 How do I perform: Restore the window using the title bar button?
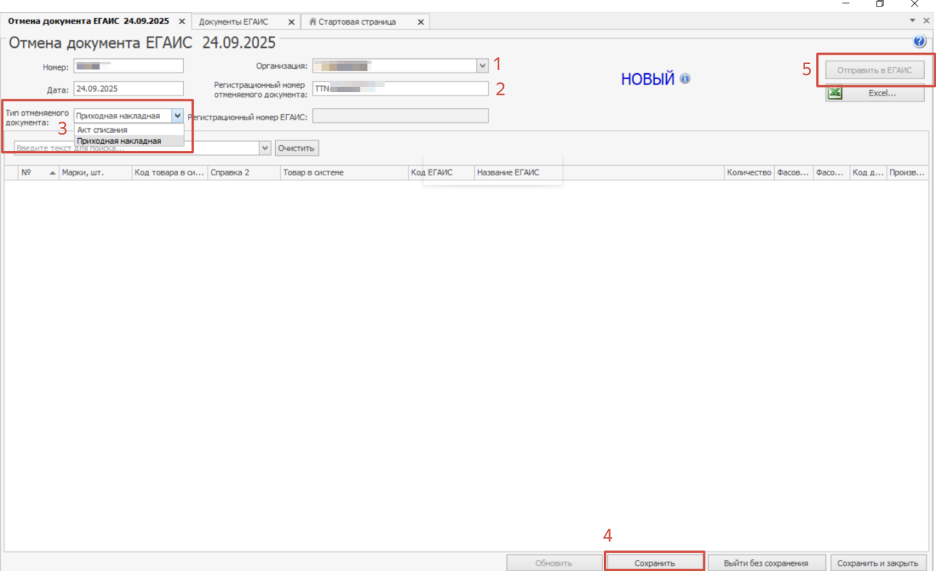(880, 4)
